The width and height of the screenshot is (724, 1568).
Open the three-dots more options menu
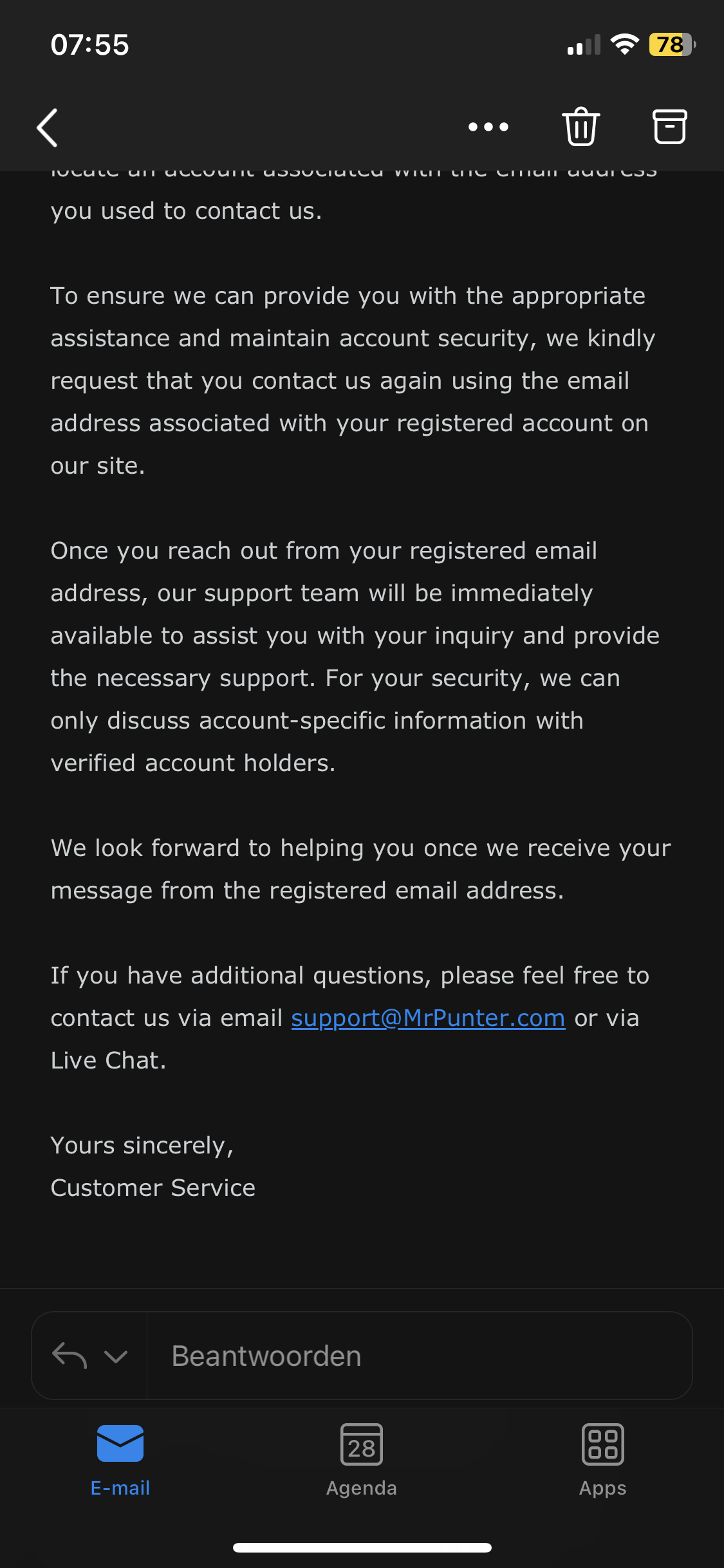coord(488,127)
